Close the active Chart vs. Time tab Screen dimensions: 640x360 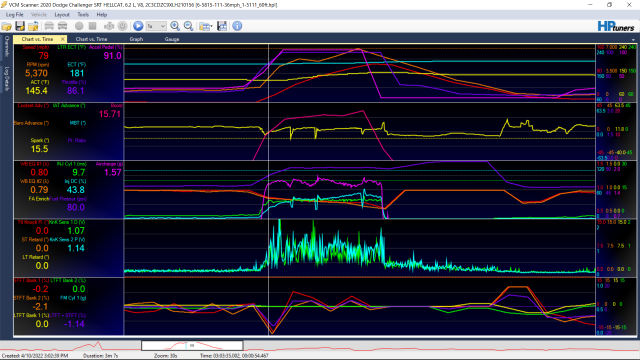point(62,39)
